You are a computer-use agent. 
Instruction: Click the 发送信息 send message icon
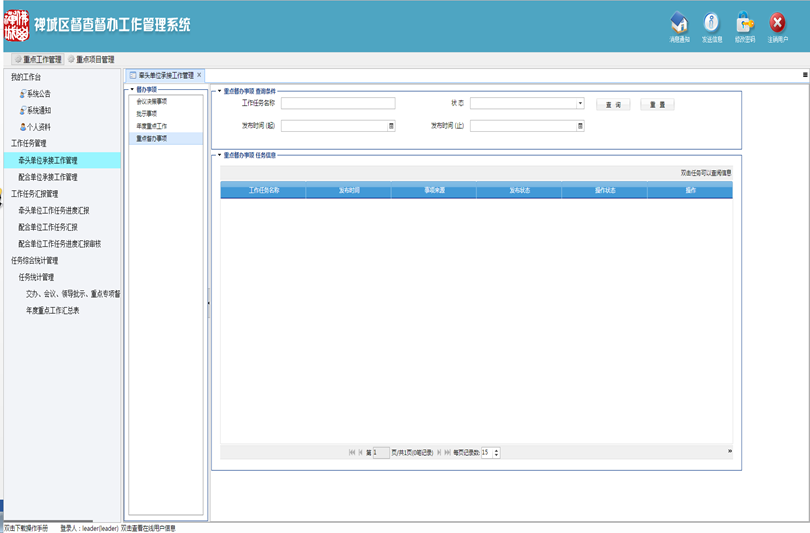(x=711, y=24)
